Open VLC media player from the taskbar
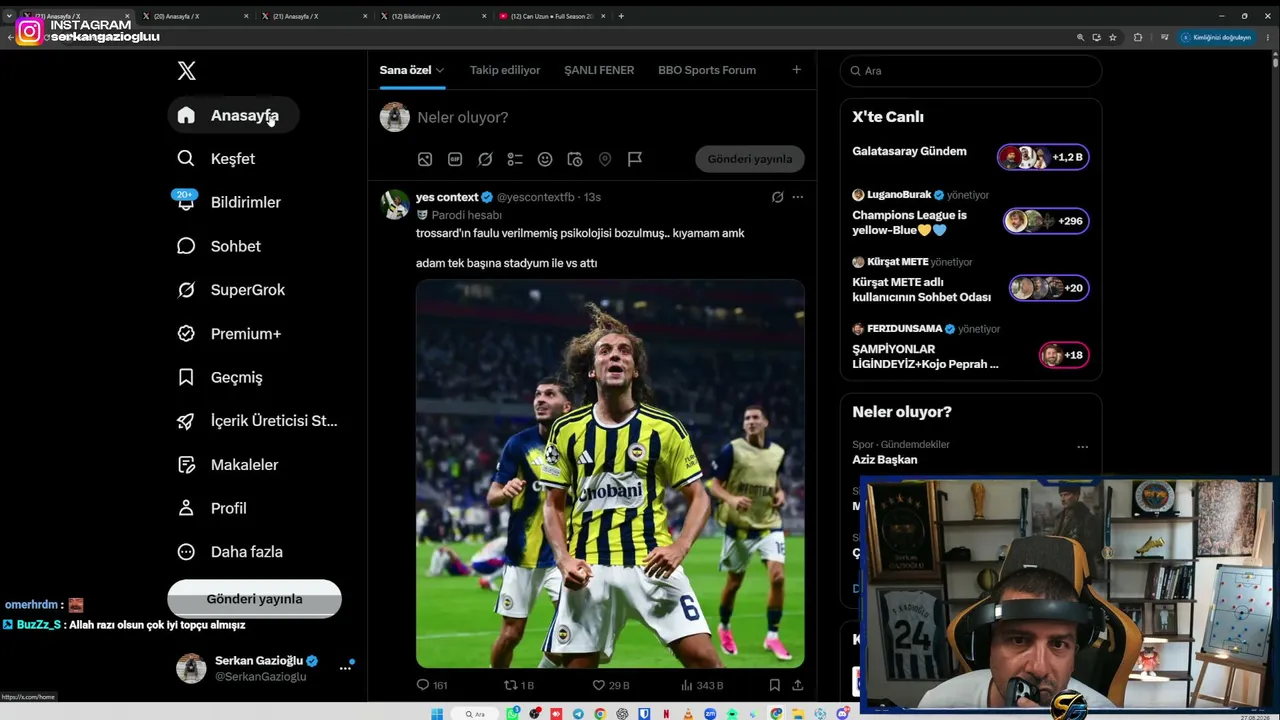The image size is (1280, 720). pos(688,714)
